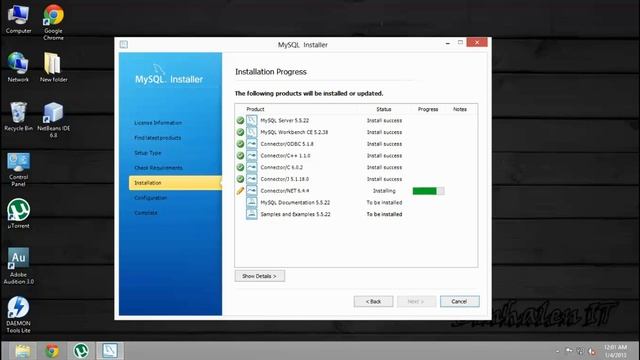Select the Control Panel desktop icon

coord(18,169)
